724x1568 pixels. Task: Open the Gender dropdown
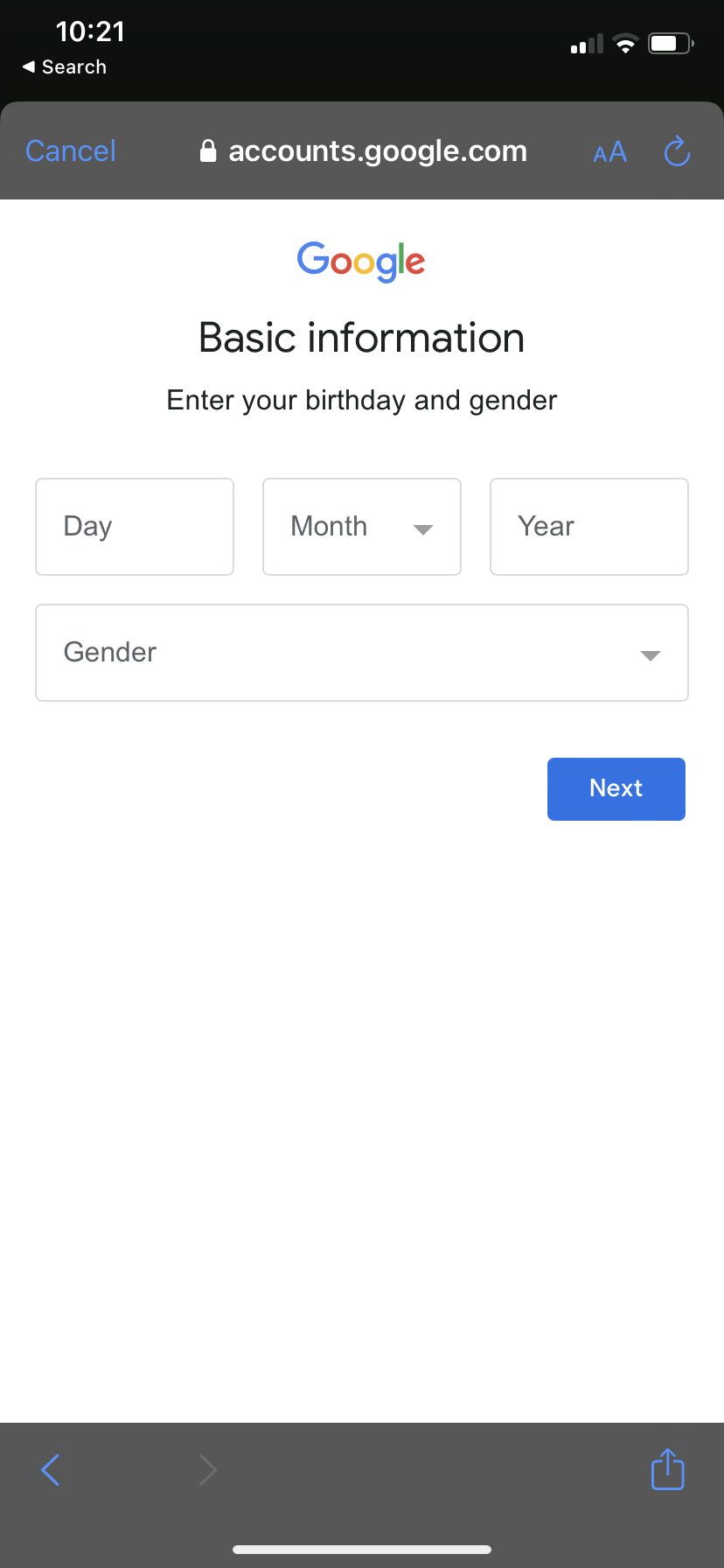click(x=361, y=653)
